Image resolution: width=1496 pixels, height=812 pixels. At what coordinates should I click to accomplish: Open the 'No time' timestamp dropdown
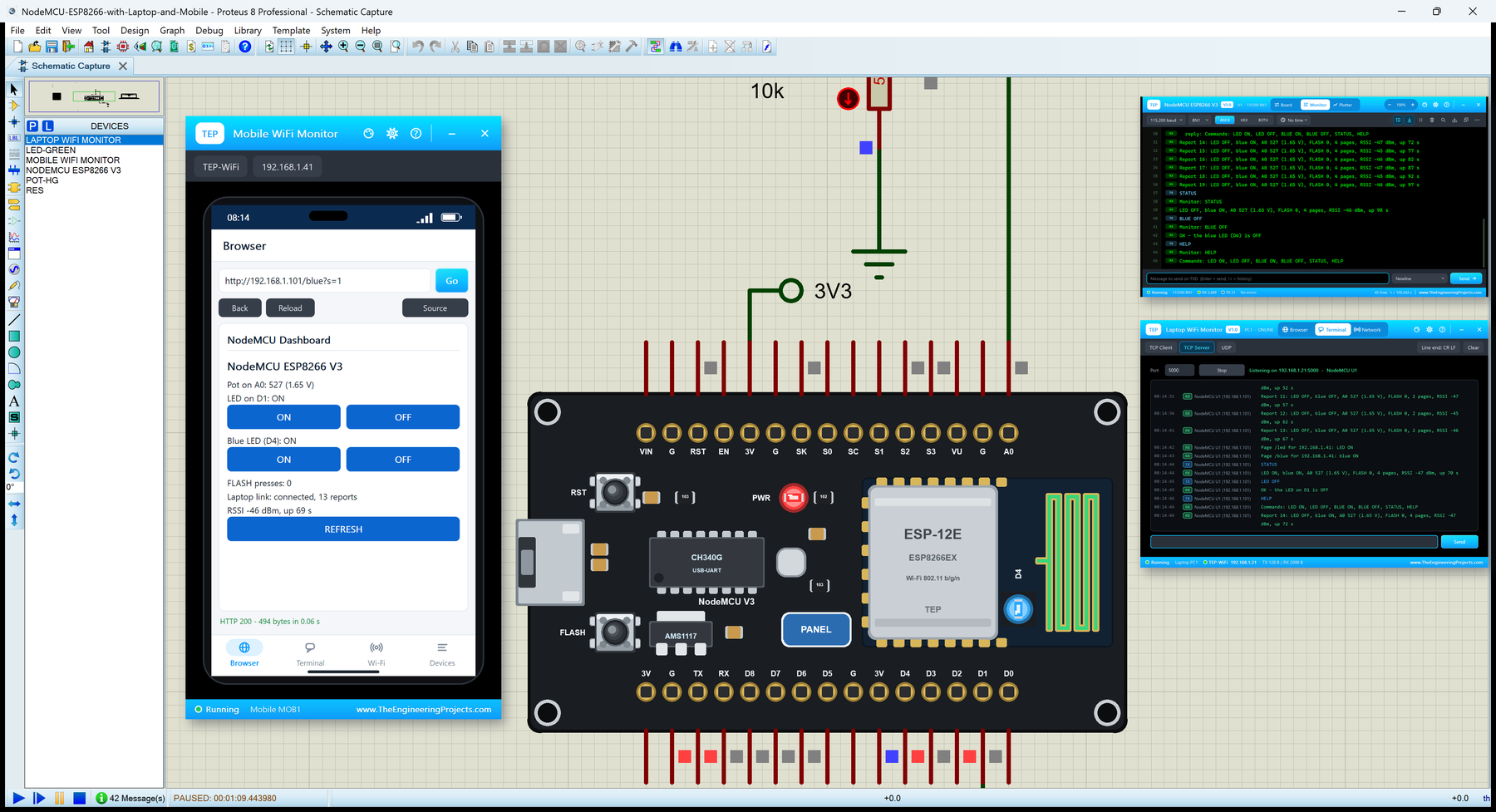[1295, 120]
